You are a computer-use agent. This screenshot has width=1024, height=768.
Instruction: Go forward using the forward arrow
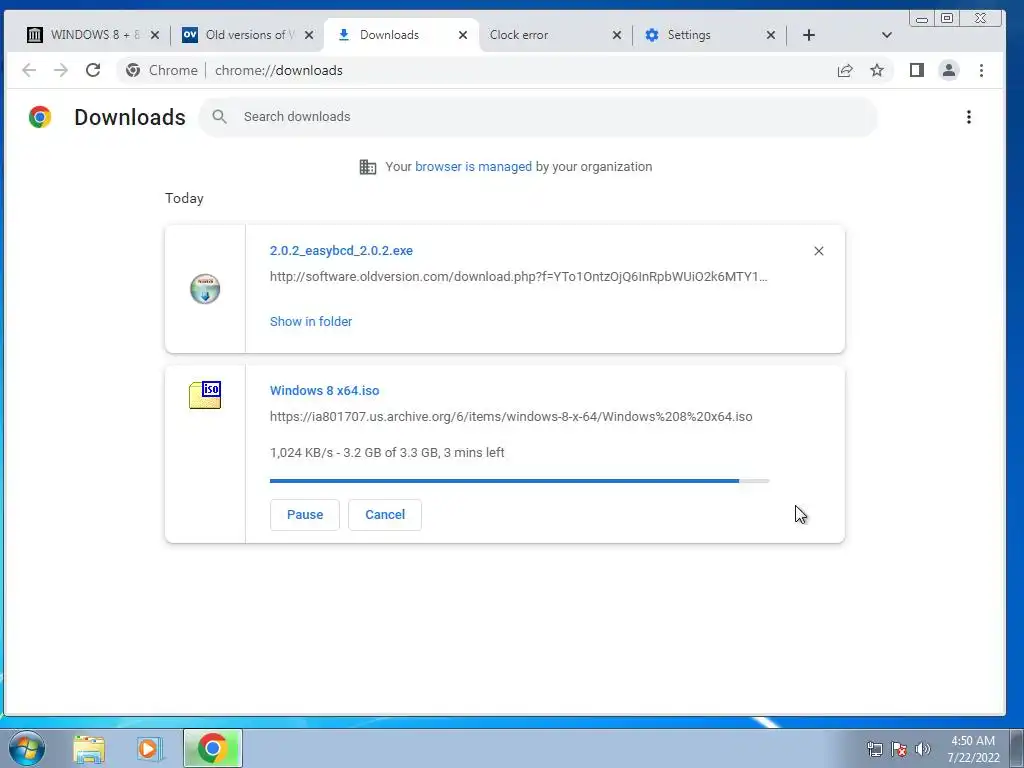(61, 70)
